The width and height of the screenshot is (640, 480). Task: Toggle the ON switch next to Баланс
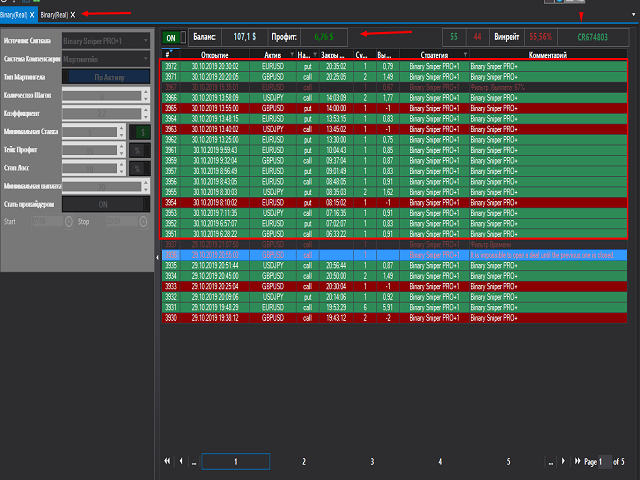[x=171, y=37]
